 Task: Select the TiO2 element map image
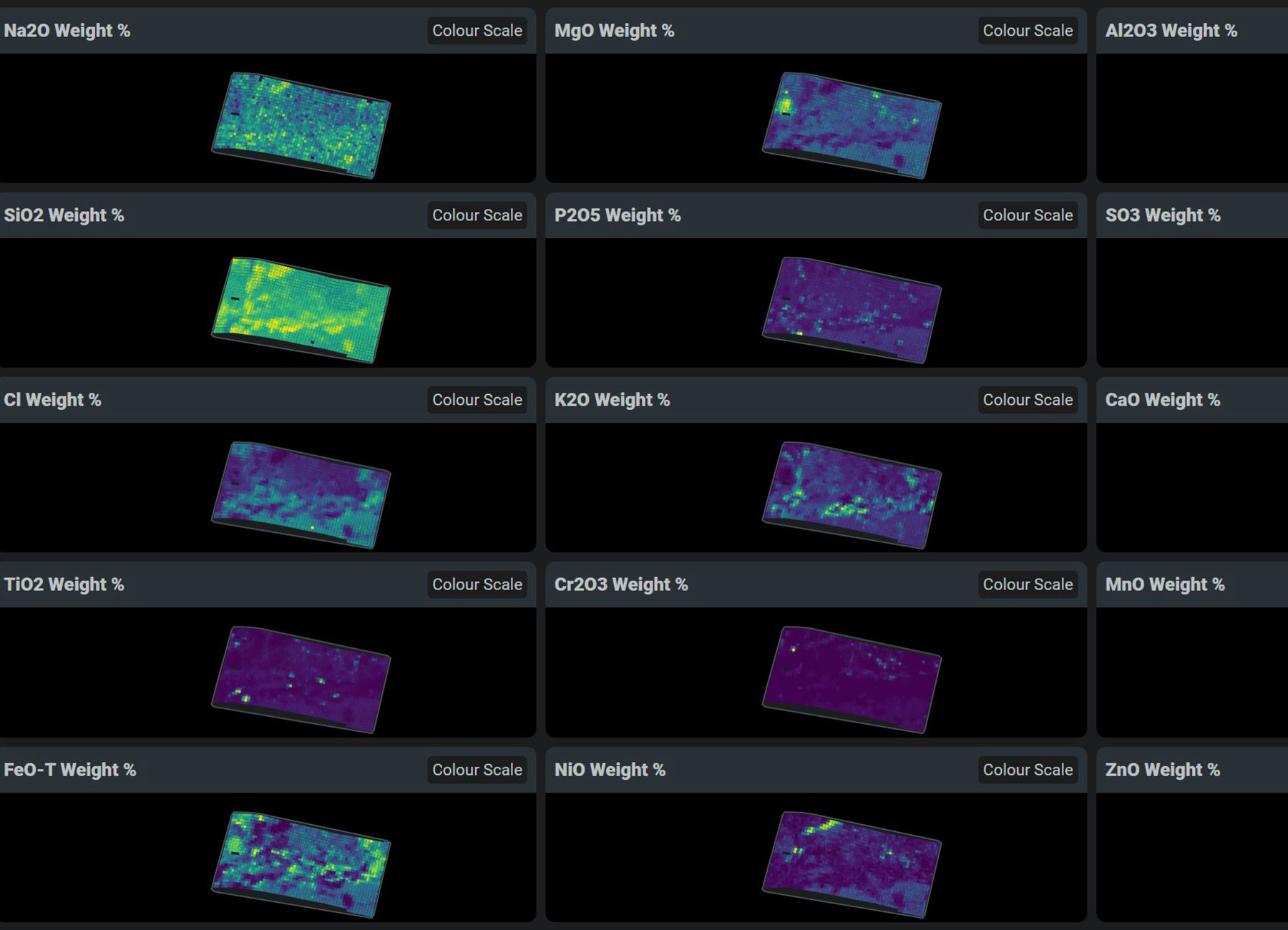pos(301,679)
